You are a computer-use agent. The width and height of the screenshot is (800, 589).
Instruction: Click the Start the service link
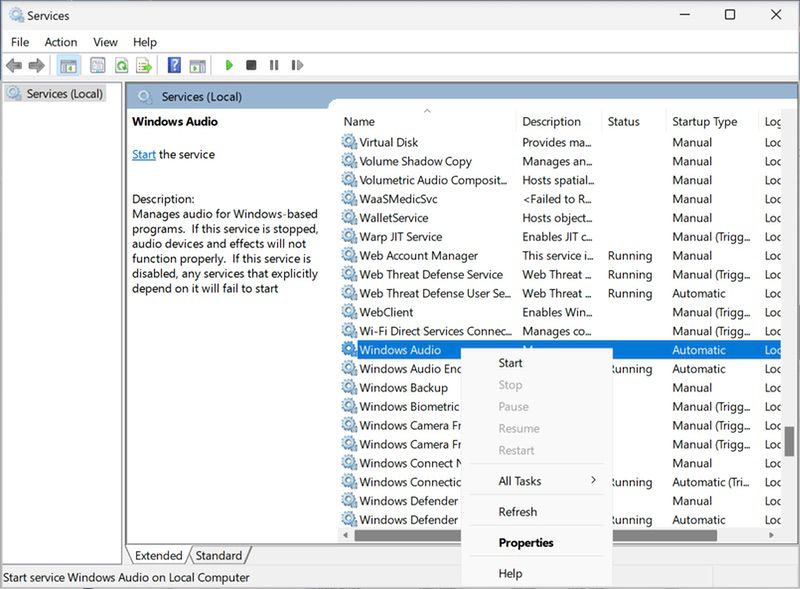click(x=144, y=154)
